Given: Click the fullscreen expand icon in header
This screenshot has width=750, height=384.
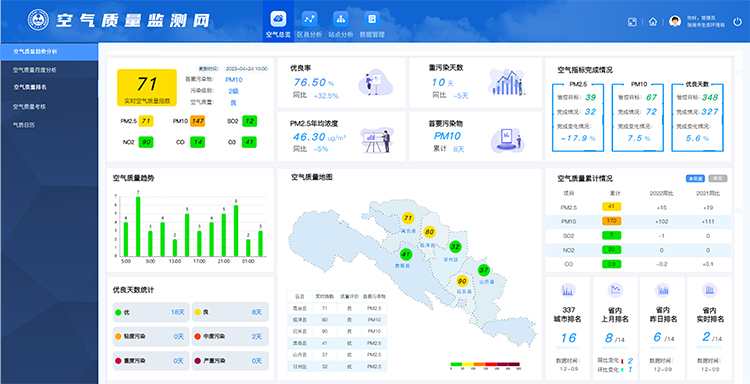Looking at the screenshot, I should coord(632,22).
